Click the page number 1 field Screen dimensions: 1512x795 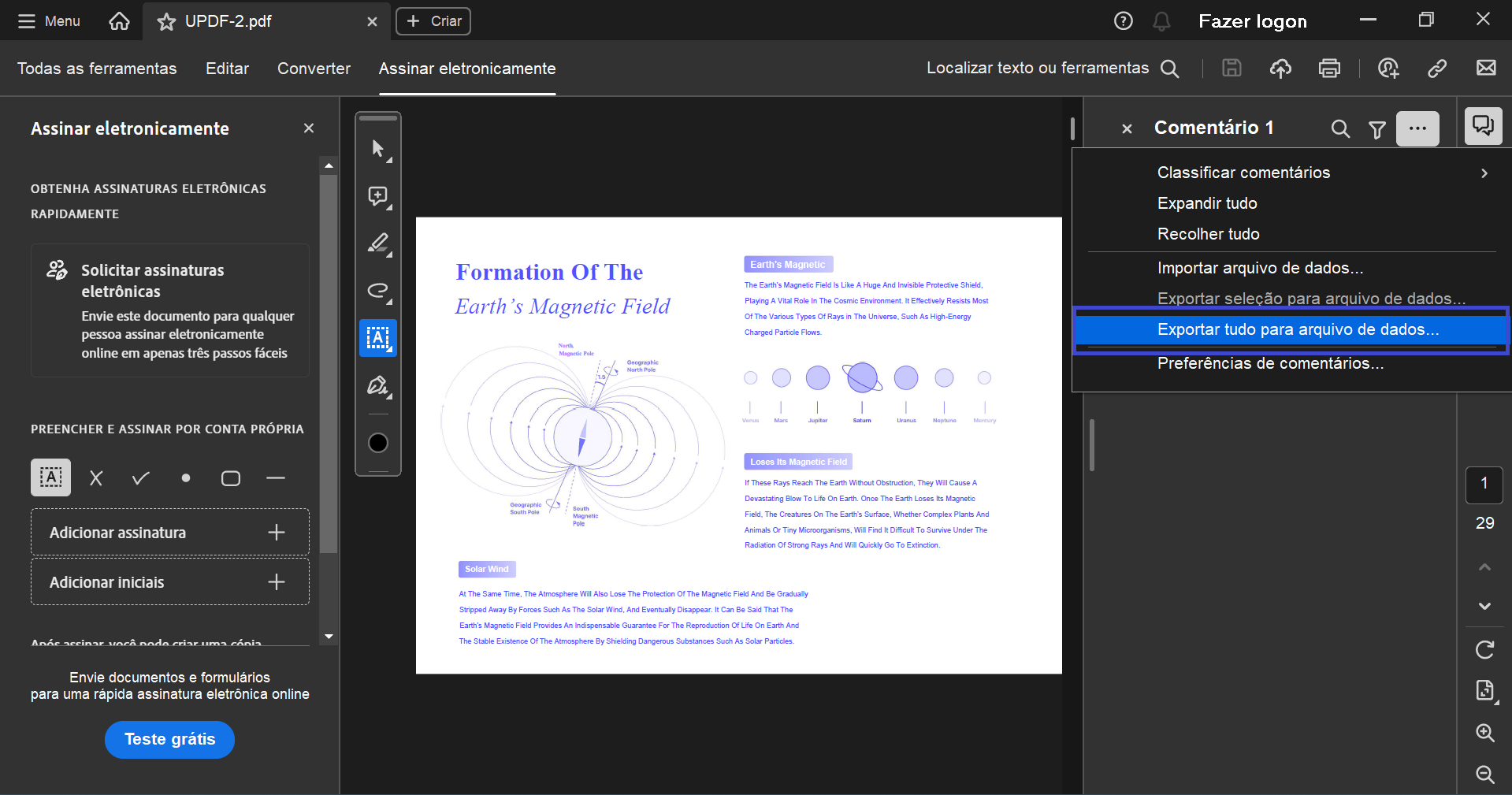(x=1484, y=485)
